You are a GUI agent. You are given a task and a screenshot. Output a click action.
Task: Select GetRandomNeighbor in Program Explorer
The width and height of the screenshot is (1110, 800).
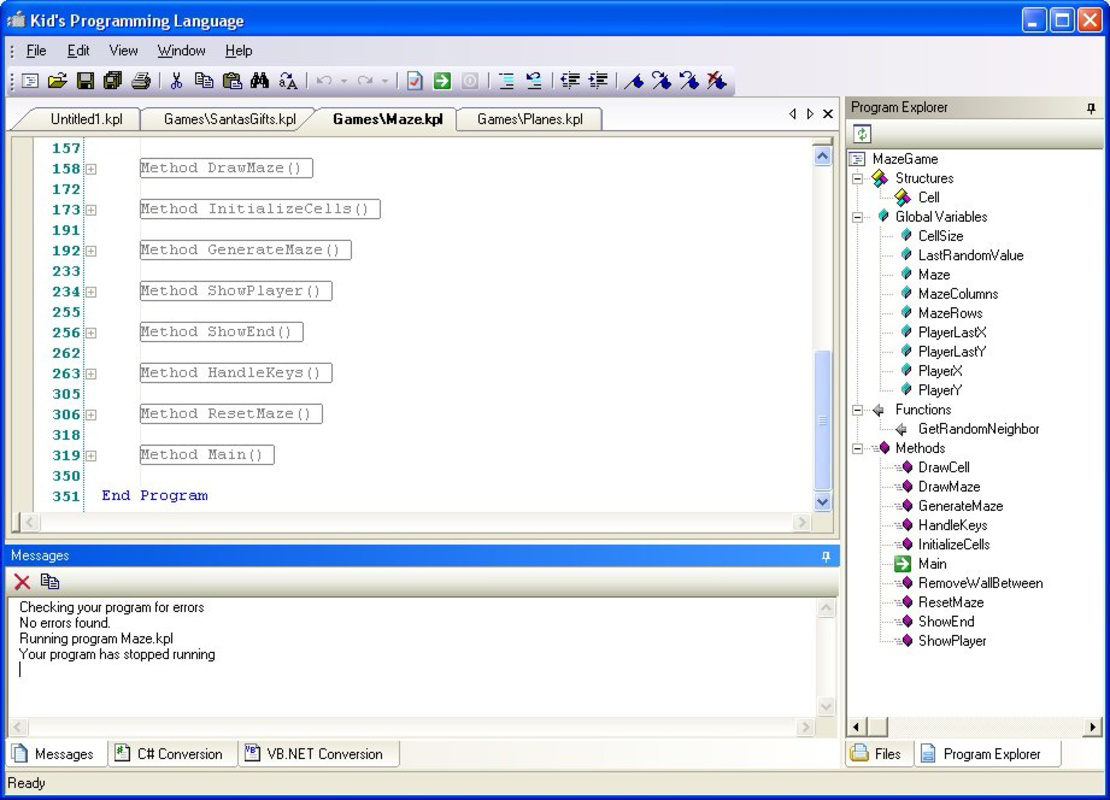(978, 429)
